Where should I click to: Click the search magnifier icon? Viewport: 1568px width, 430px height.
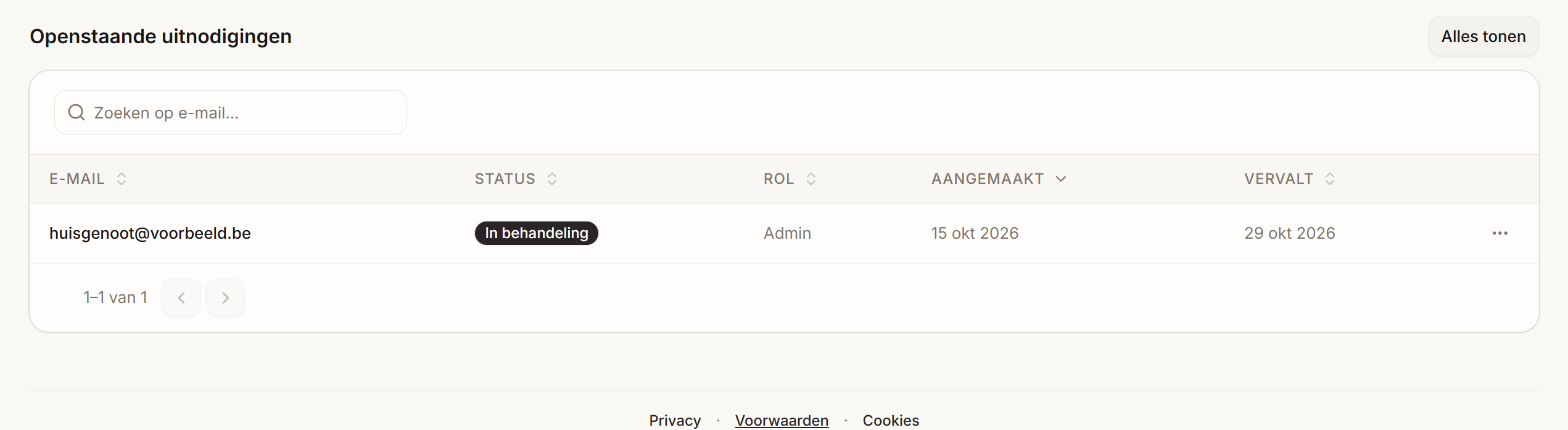76,113
